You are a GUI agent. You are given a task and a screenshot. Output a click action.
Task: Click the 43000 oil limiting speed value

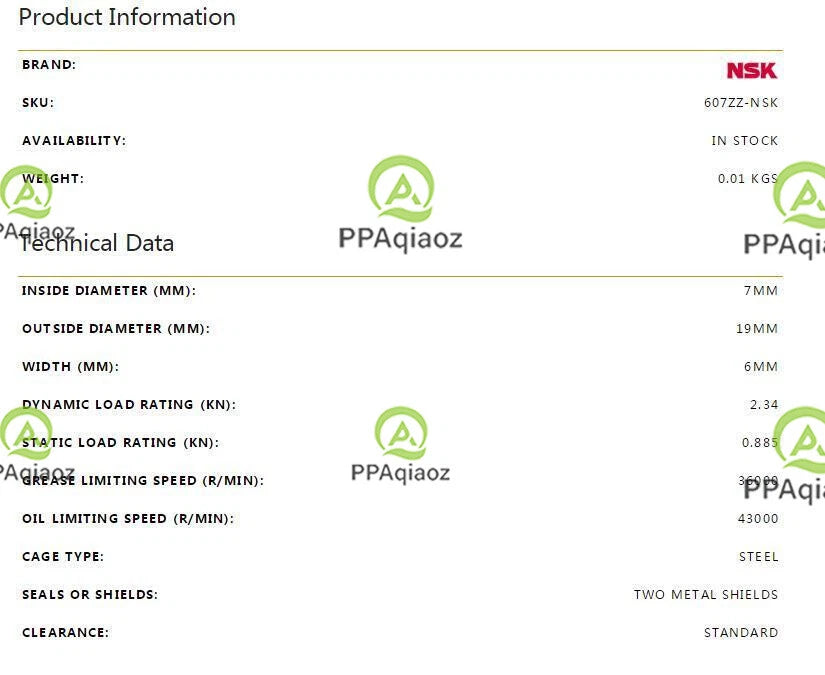pos(758,519)
